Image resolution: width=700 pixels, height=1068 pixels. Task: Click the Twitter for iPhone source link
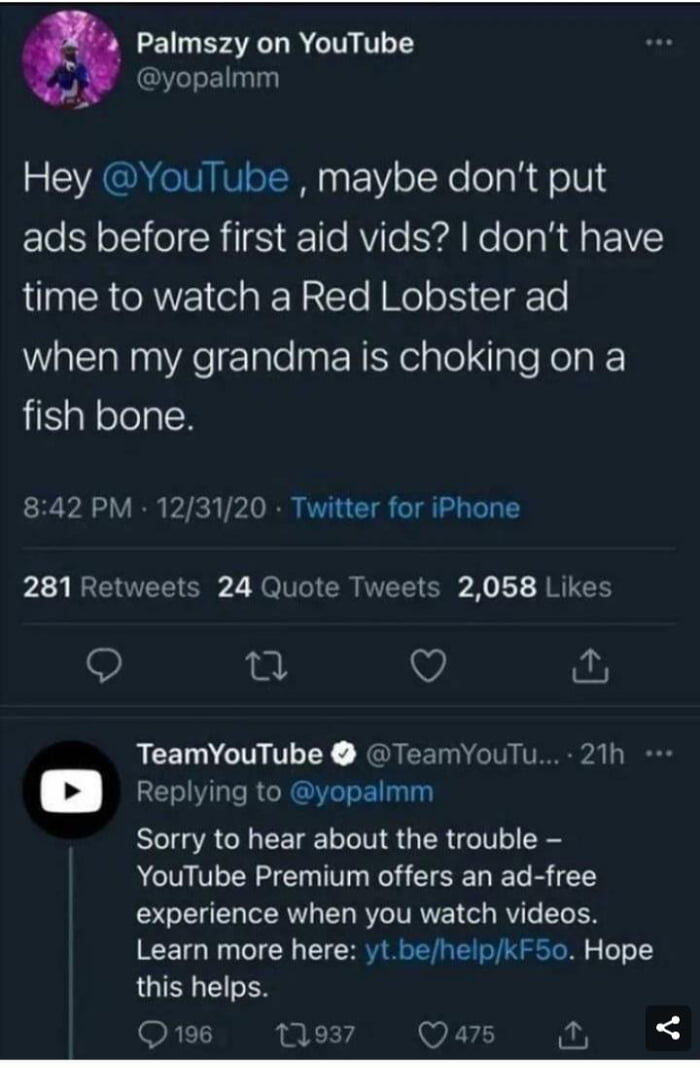[421, 509]
